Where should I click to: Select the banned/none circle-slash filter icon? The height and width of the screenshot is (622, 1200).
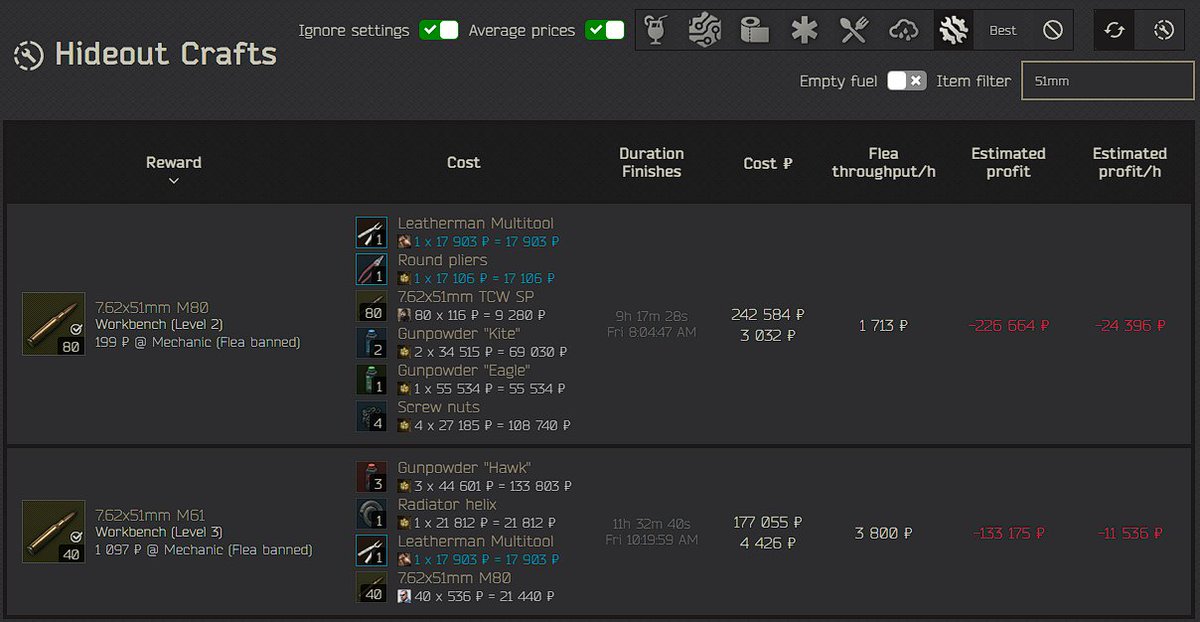1052,30
